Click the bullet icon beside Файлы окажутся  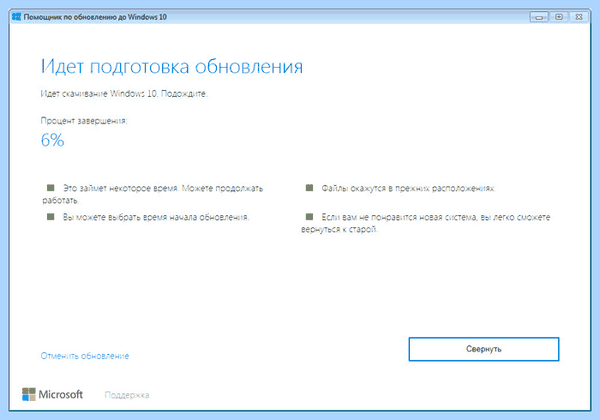[309, 187]
